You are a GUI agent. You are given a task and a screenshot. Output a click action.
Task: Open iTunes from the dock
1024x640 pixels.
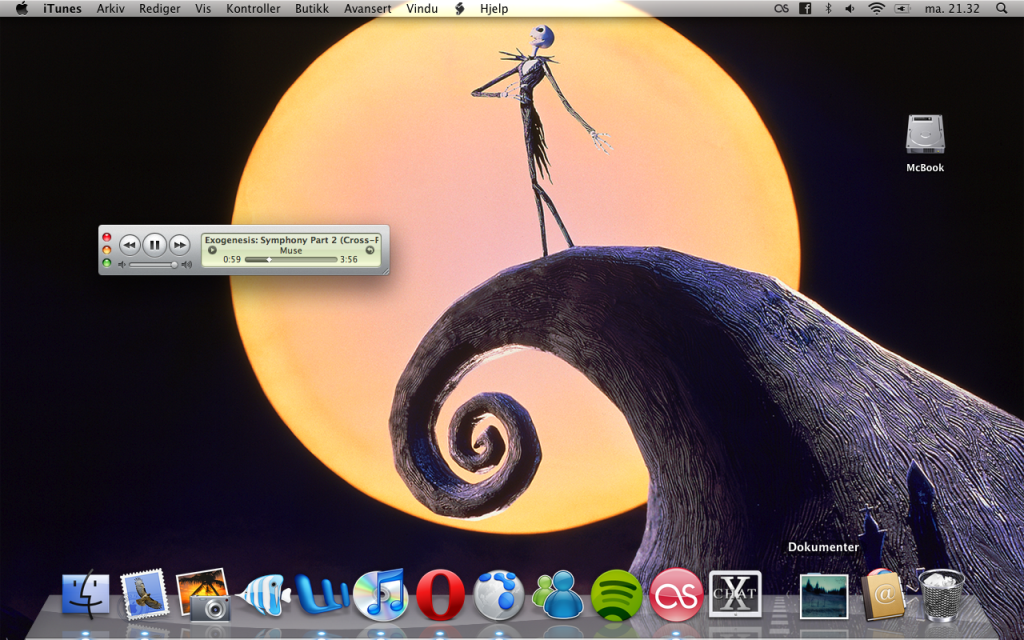click(381, 594)
